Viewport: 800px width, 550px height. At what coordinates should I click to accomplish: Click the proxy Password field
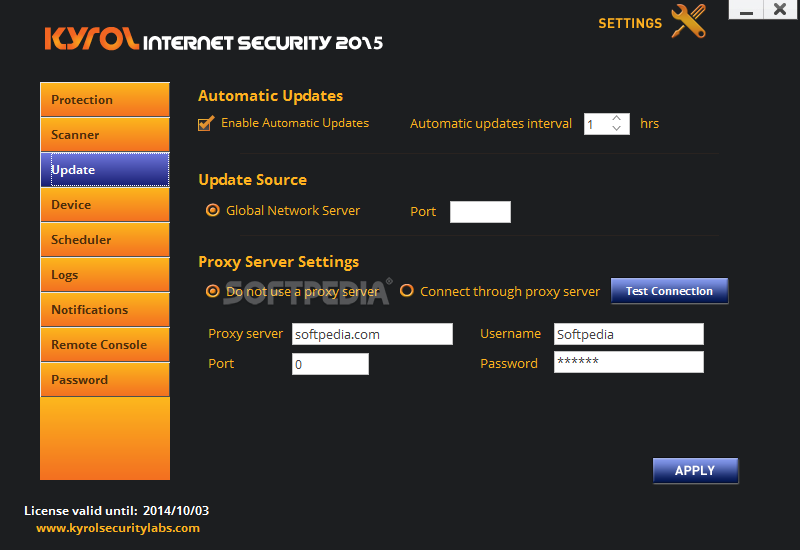point(629,362)
